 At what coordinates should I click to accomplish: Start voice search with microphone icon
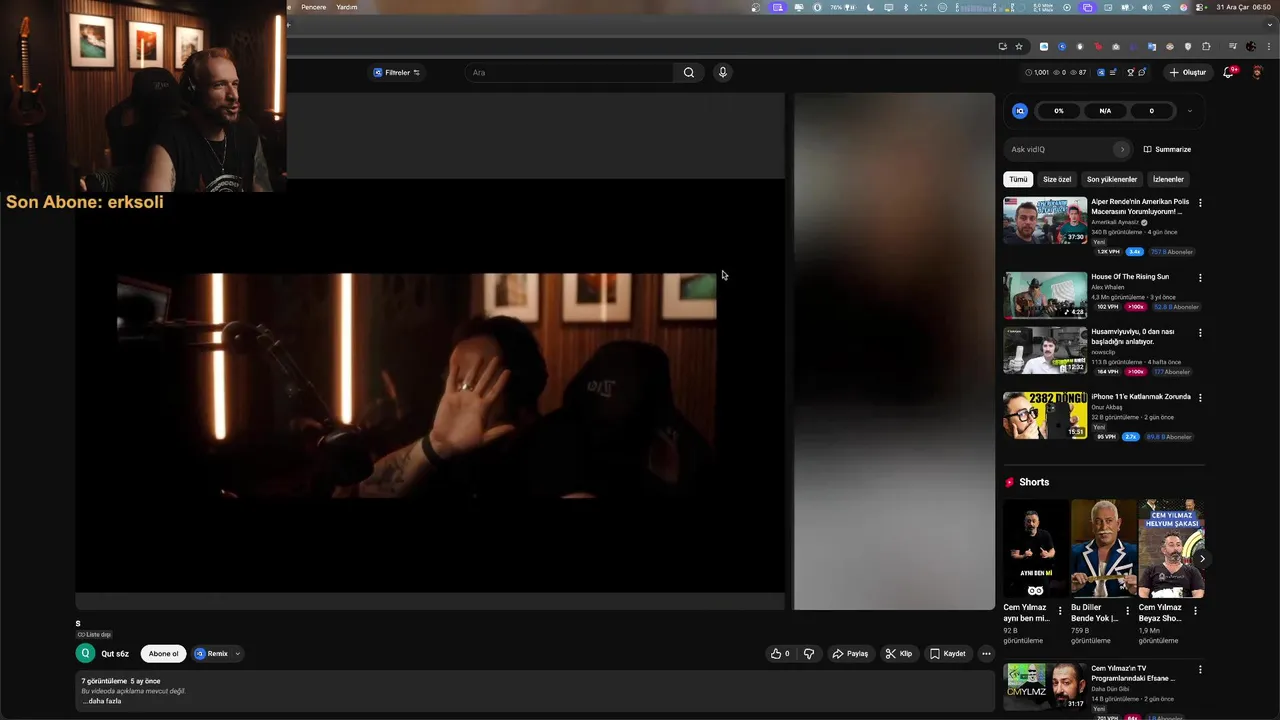tap(722, 72)
